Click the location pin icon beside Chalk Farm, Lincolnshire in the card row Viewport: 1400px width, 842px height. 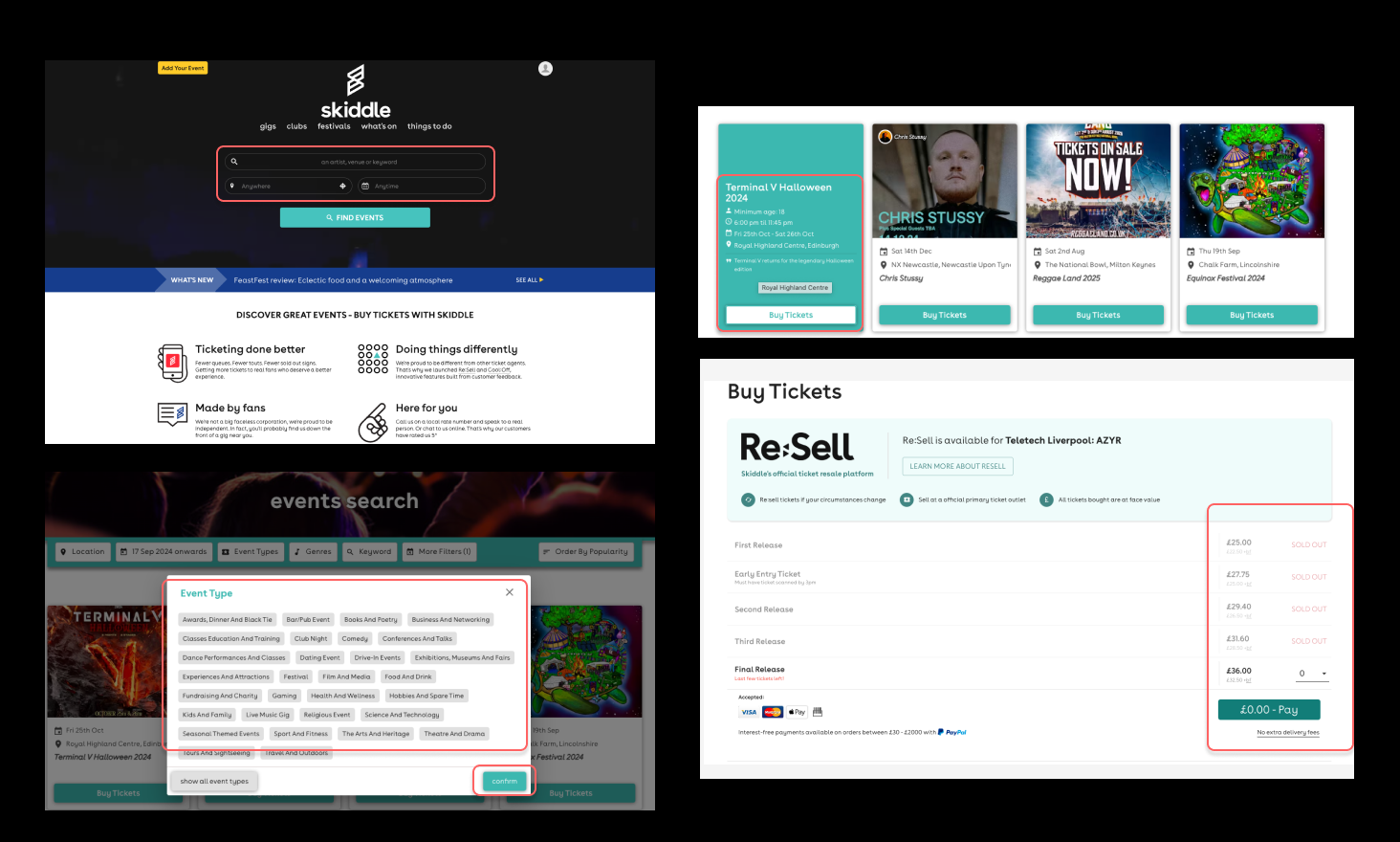point(1191,265)
